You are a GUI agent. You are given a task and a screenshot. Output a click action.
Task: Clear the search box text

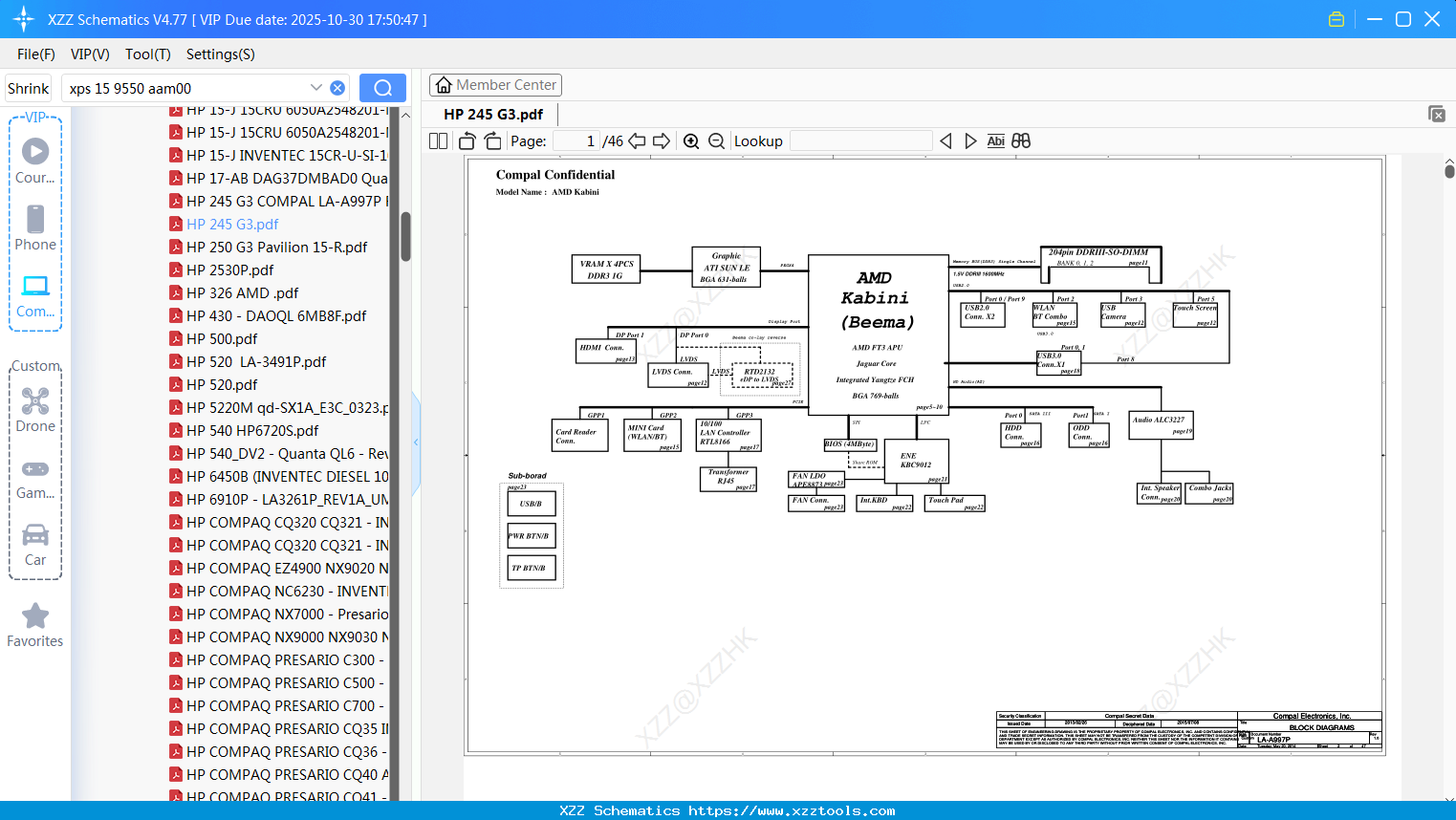coord(337,88)
